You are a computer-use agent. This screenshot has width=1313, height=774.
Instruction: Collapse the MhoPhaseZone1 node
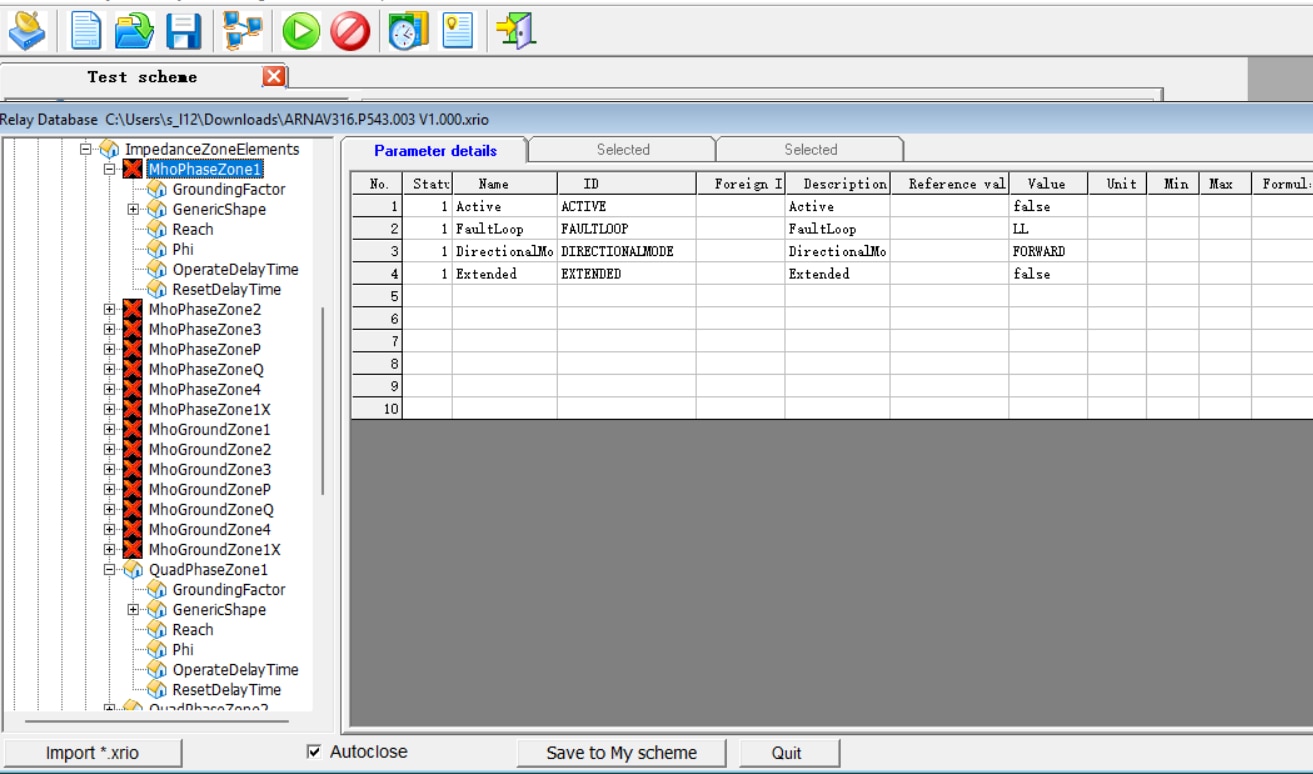(x=109, y=169)
